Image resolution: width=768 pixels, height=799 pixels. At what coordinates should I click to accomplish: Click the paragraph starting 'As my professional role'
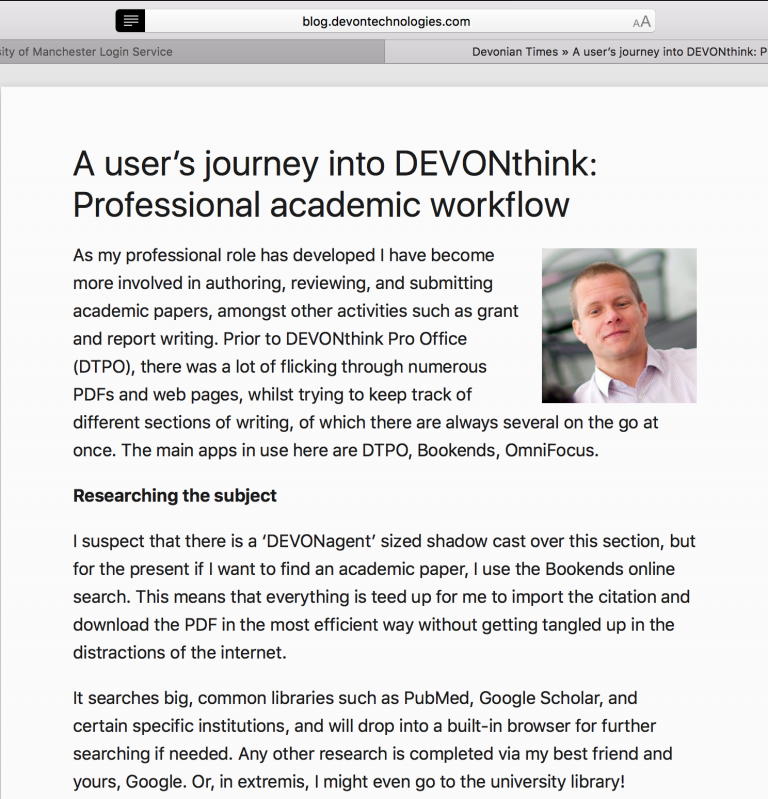(365, 353)
